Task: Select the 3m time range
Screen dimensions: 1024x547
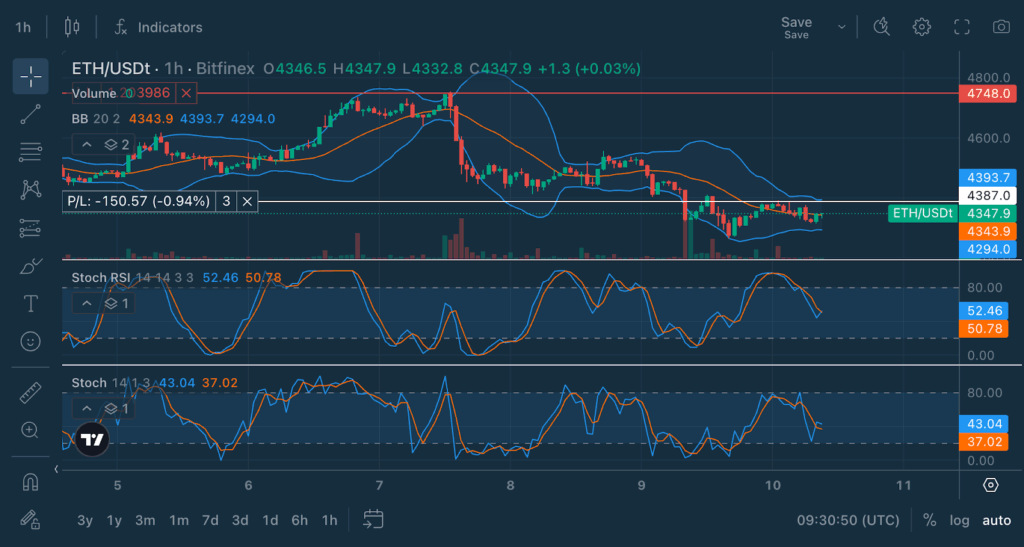Action: (145, 520)
